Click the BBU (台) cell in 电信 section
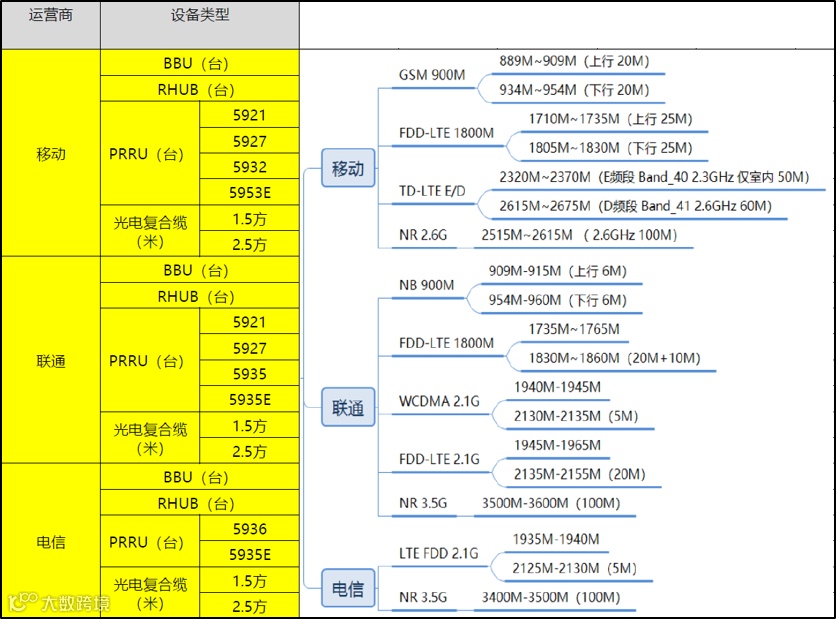The image size is (836, 619). pos(200,477)
